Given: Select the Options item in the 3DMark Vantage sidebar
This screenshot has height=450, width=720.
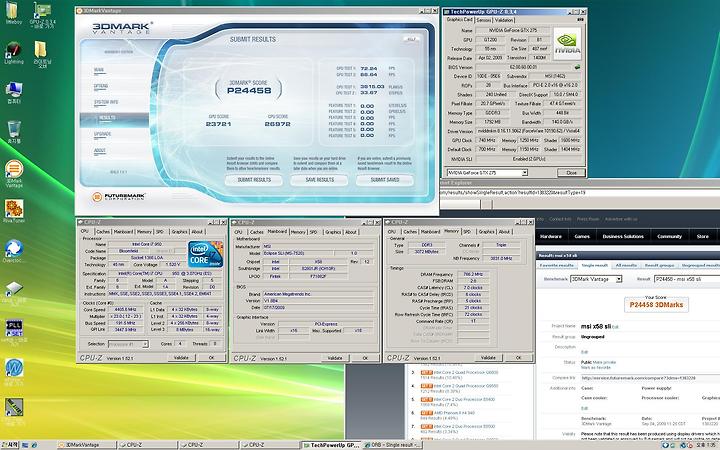Looking at the screenshot, I should pos(101,86).
